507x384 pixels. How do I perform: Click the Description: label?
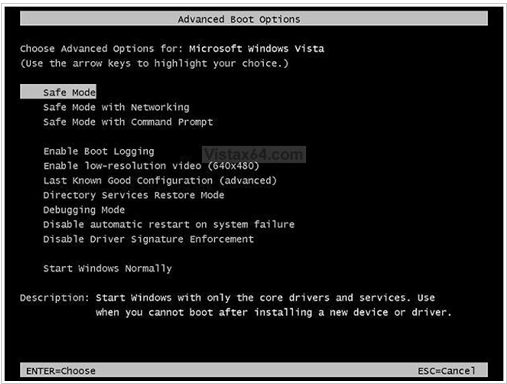(x=54, y=298)
